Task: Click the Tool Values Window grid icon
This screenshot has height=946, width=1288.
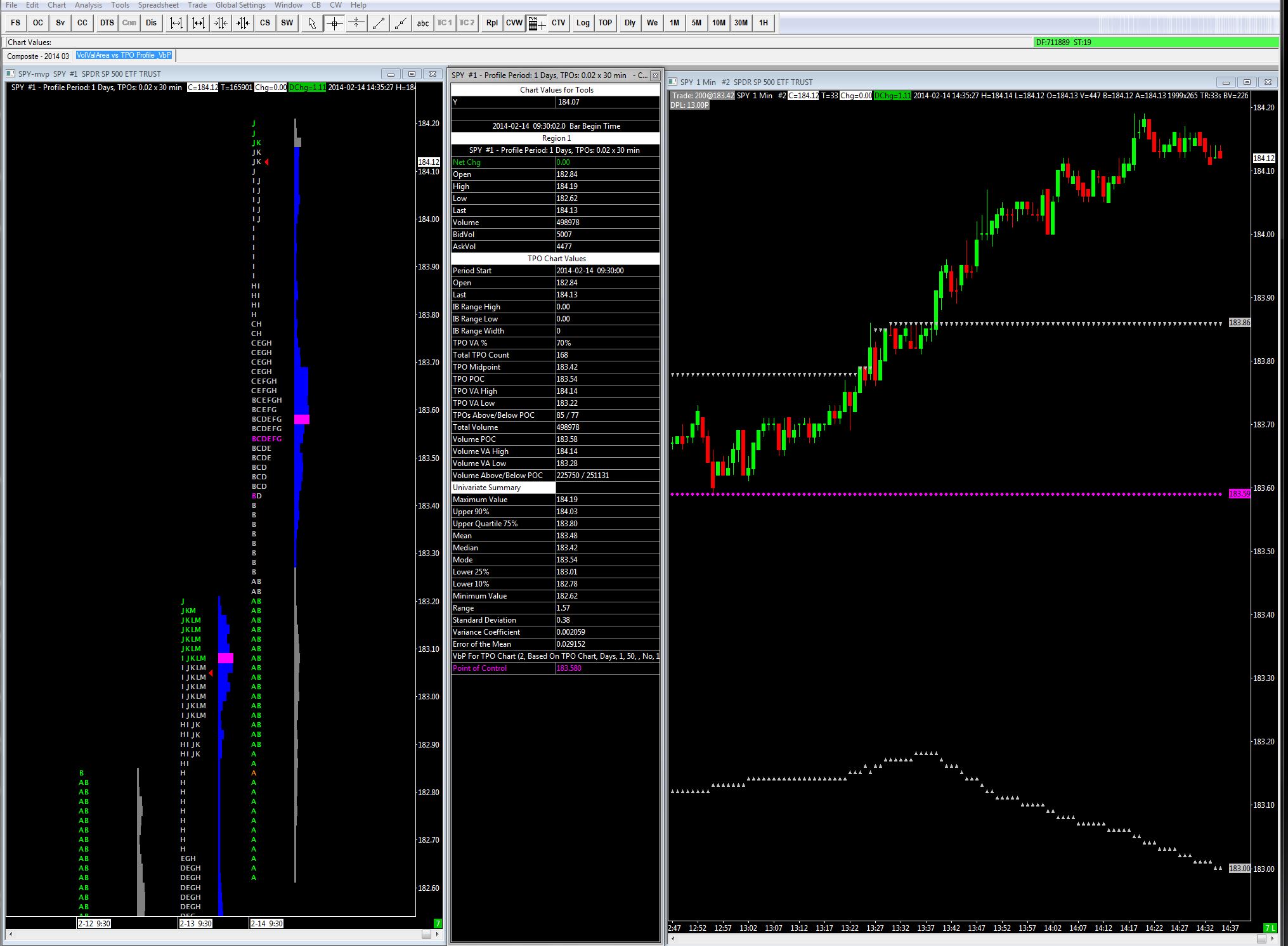Action: 535,23
